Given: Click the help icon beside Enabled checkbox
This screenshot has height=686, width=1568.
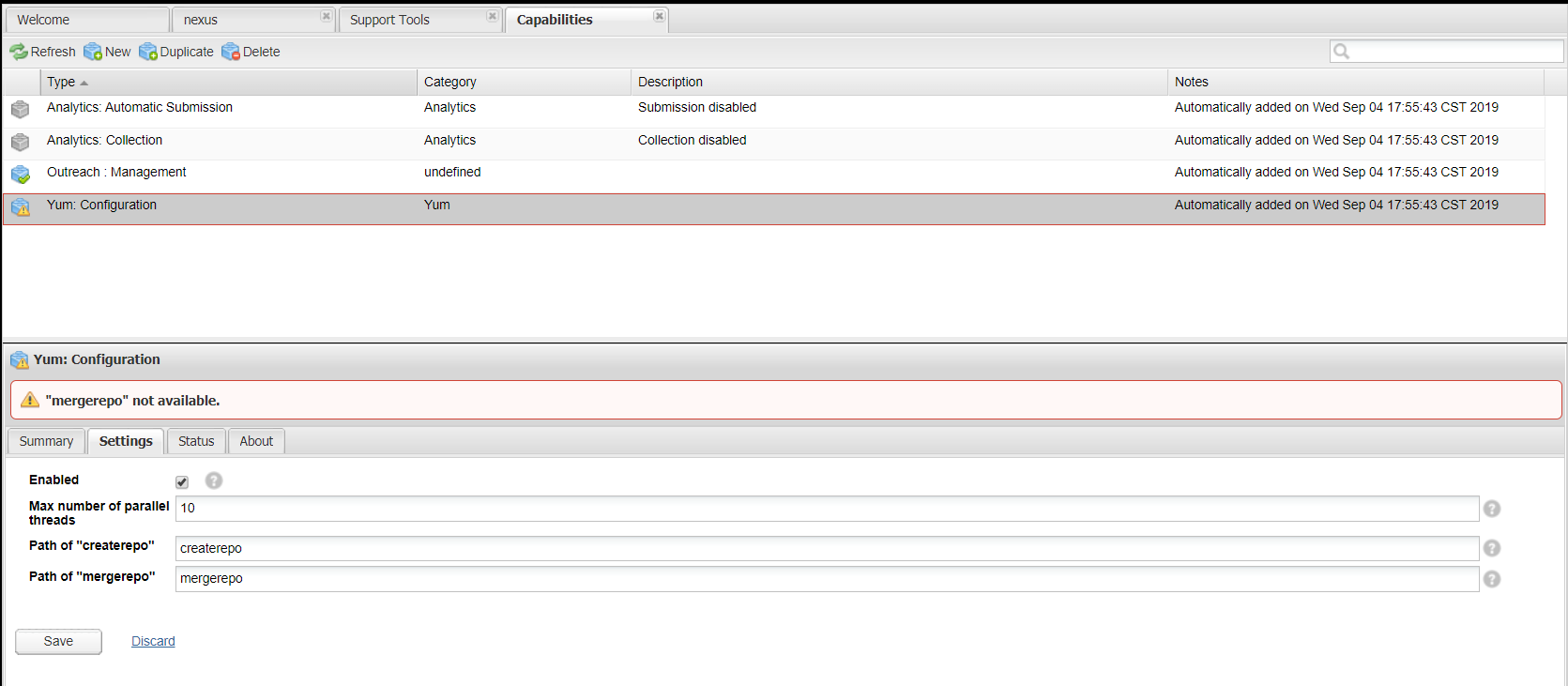Looking at the screenshot, I should [x=214, y=480].
